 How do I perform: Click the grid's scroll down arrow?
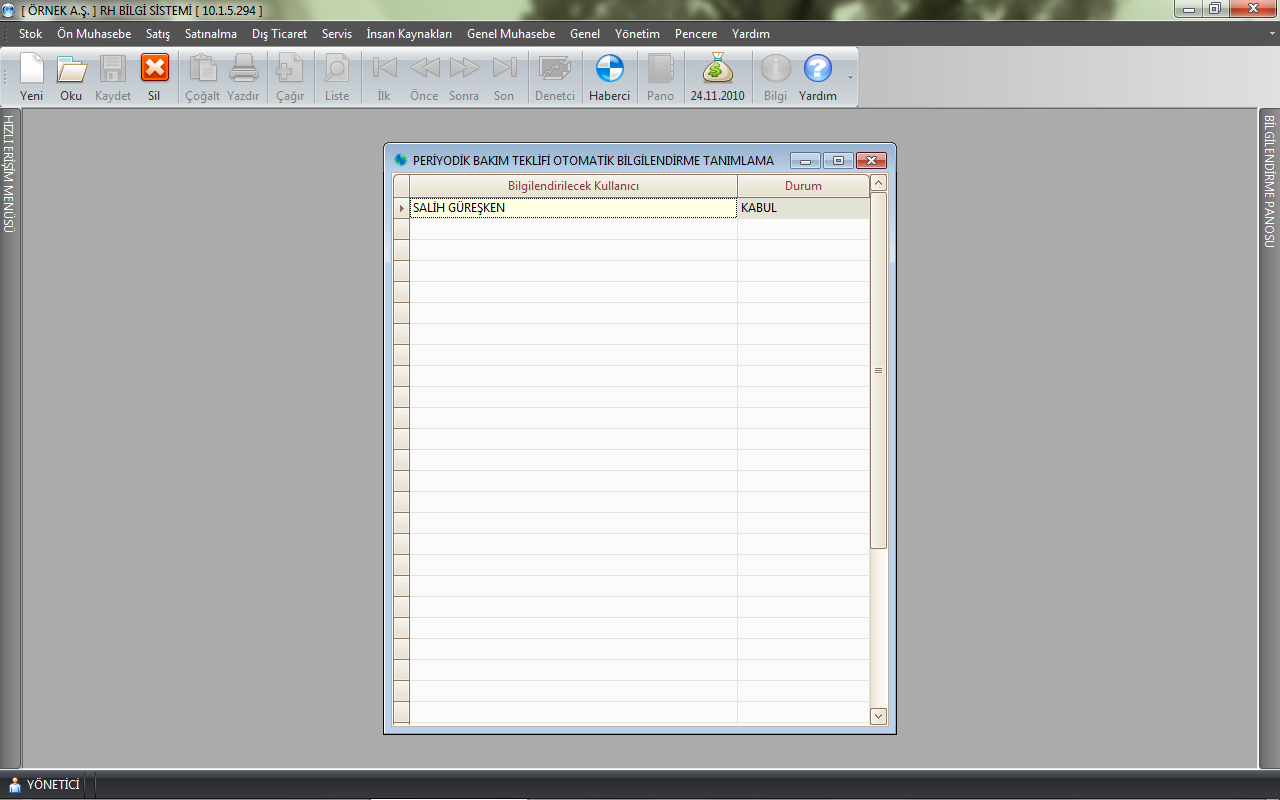pyautogui.click(x=878, y=716)
